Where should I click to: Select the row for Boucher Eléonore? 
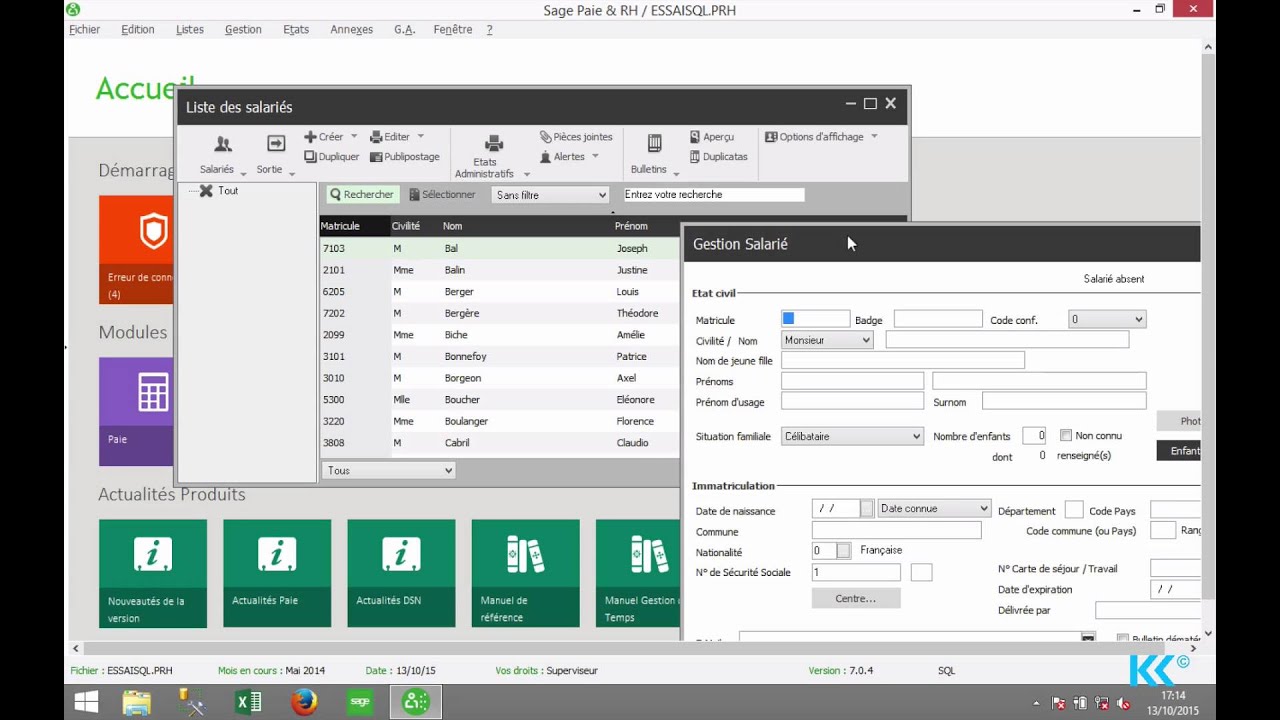pyautogui.click(x=499, y=400)
